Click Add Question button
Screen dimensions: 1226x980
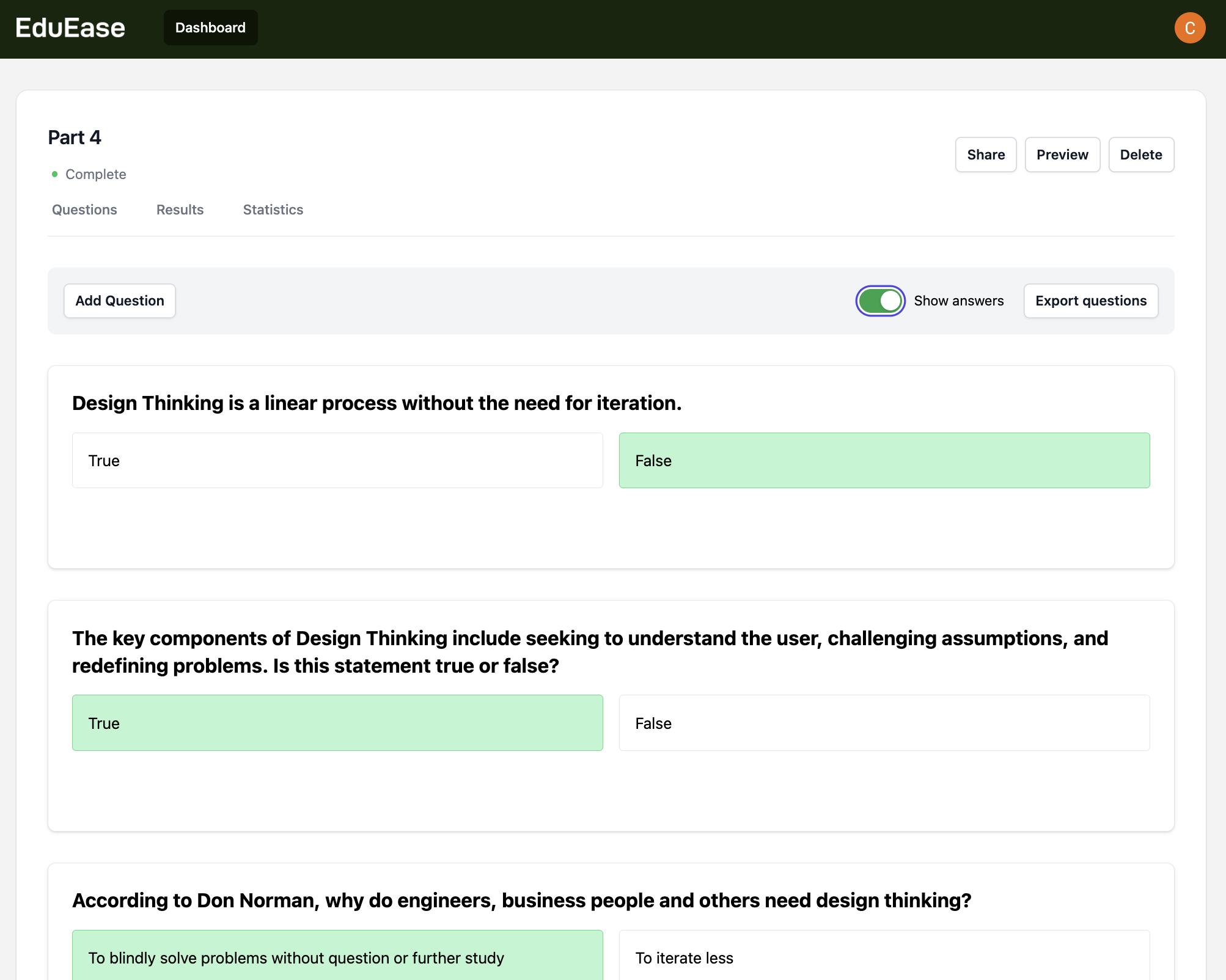(x=120, y=301)
